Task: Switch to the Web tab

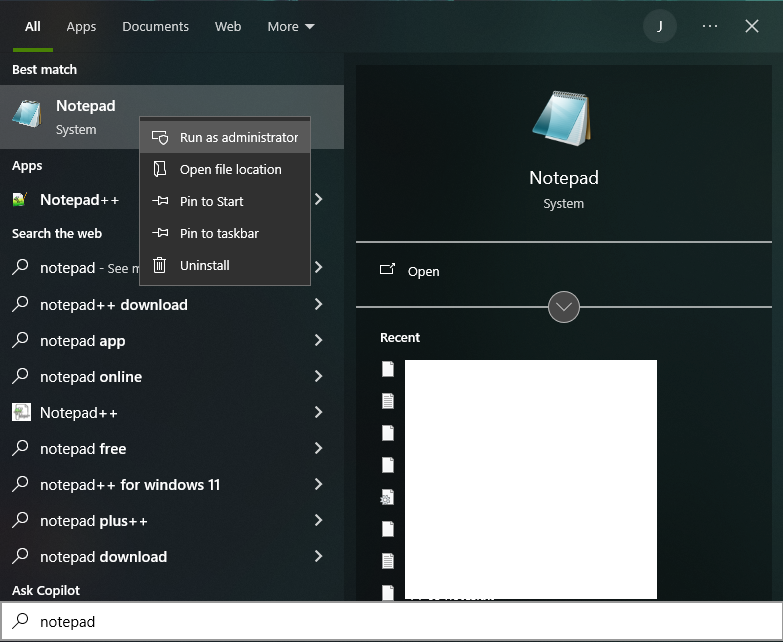Action: click(x=228, y=26)
